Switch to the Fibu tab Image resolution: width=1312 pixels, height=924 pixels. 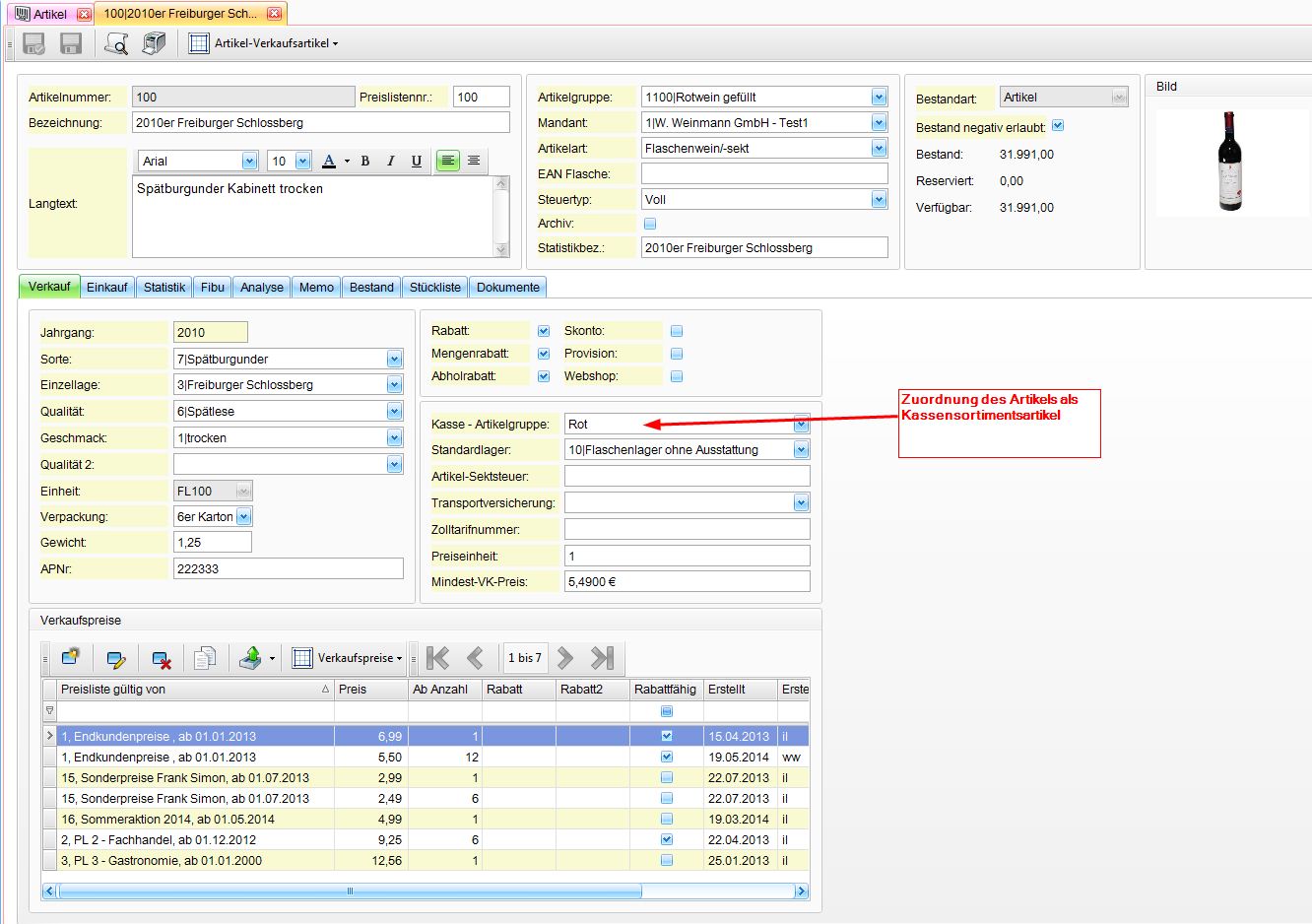pyautogui.click(x=212, y=287)
